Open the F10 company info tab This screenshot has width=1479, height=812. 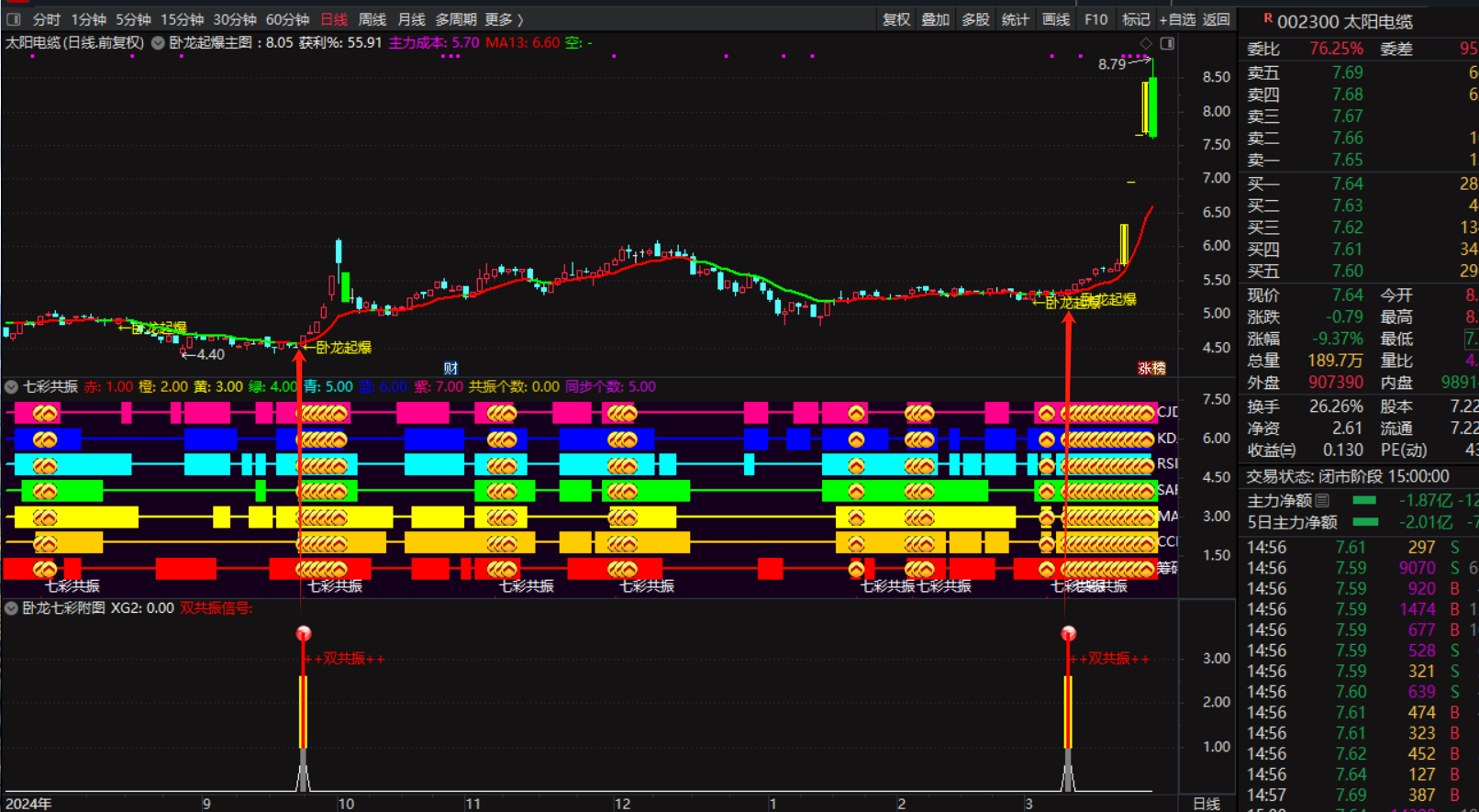coord(1095,19)
